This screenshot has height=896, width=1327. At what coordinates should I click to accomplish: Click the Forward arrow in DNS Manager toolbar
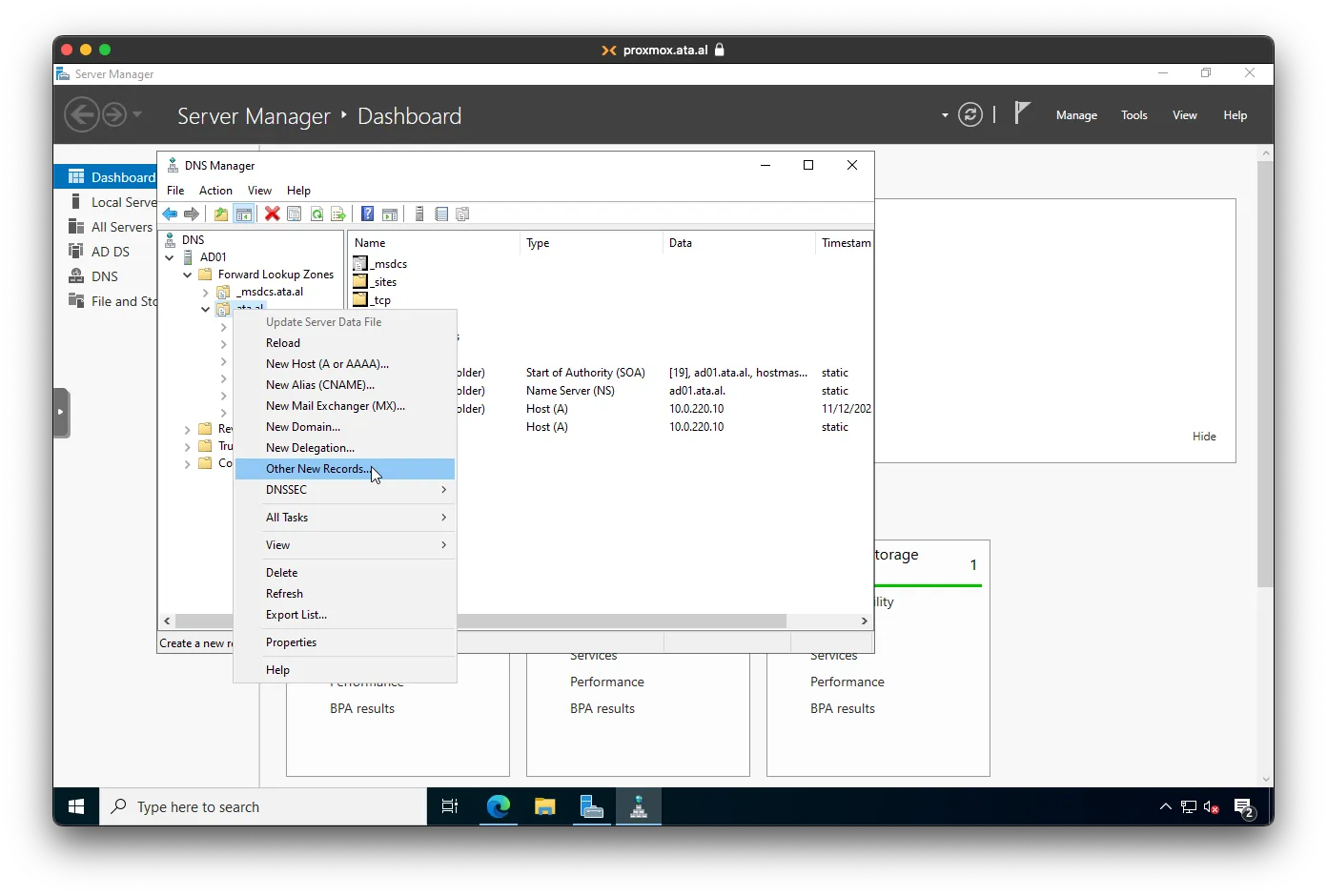coord(192,214)
